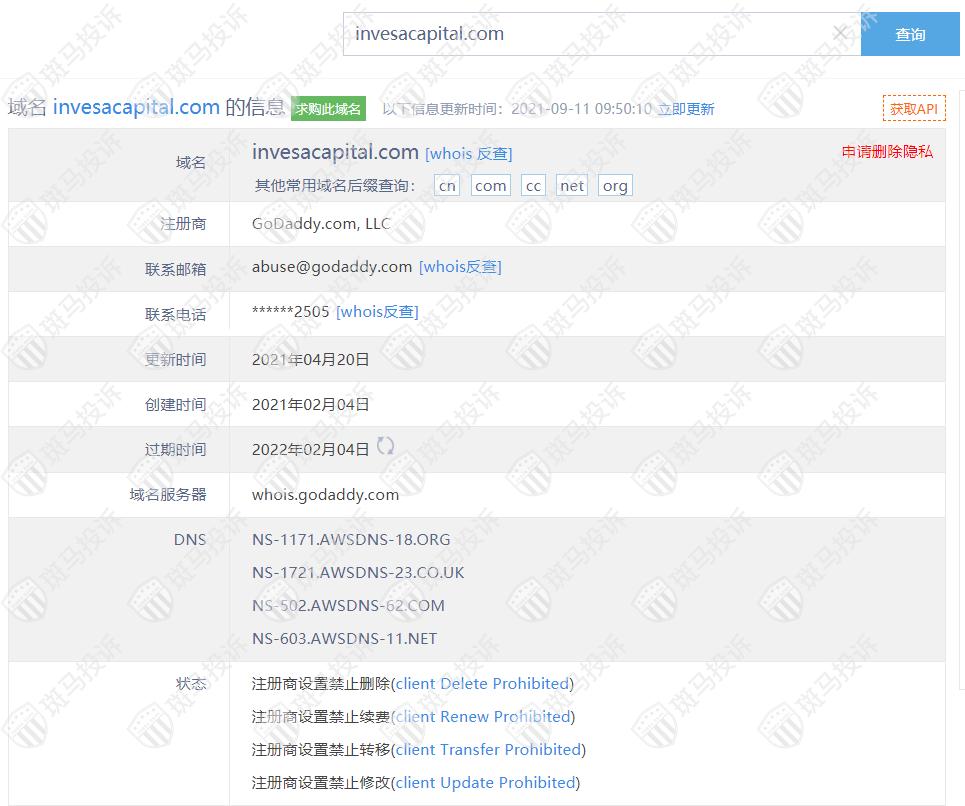The image size is (965, 806).
Task: Open whois 反查 next to domain name
Action: [468, 154]
